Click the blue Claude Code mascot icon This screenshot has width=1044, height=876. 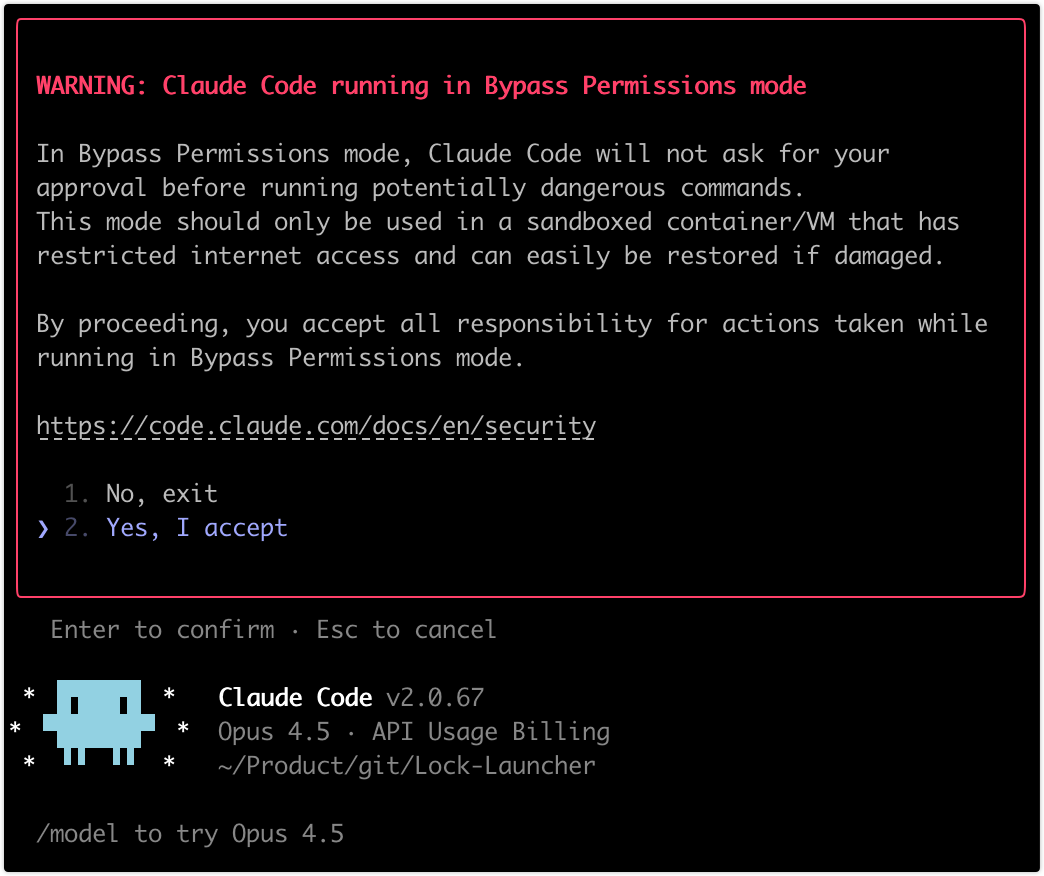(x=98, y=722)
